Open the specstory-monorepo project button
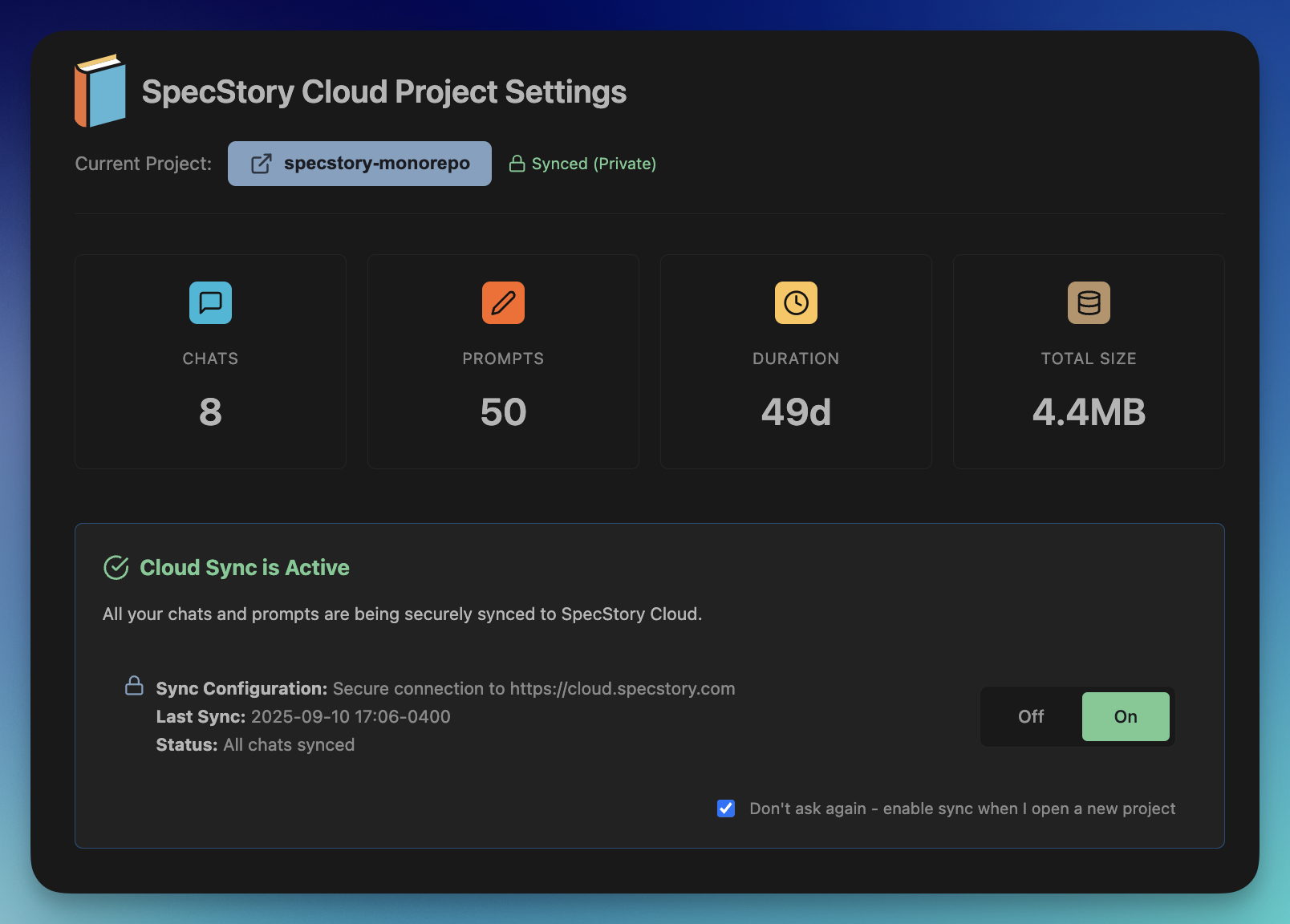 [359, 164]
